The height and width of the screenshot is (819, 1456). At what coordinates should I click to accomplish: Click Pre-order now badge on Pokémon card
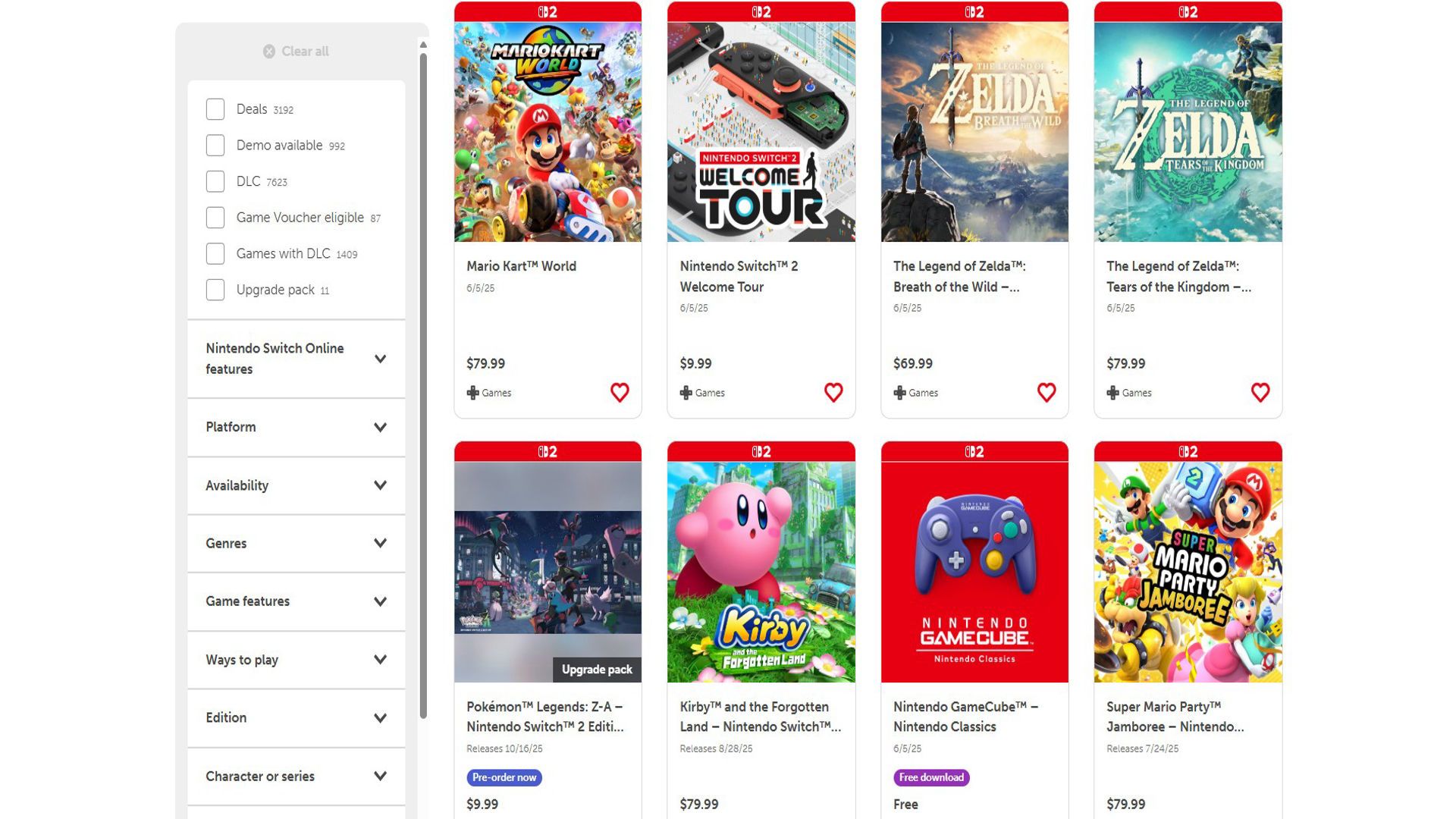click(504, 777)
